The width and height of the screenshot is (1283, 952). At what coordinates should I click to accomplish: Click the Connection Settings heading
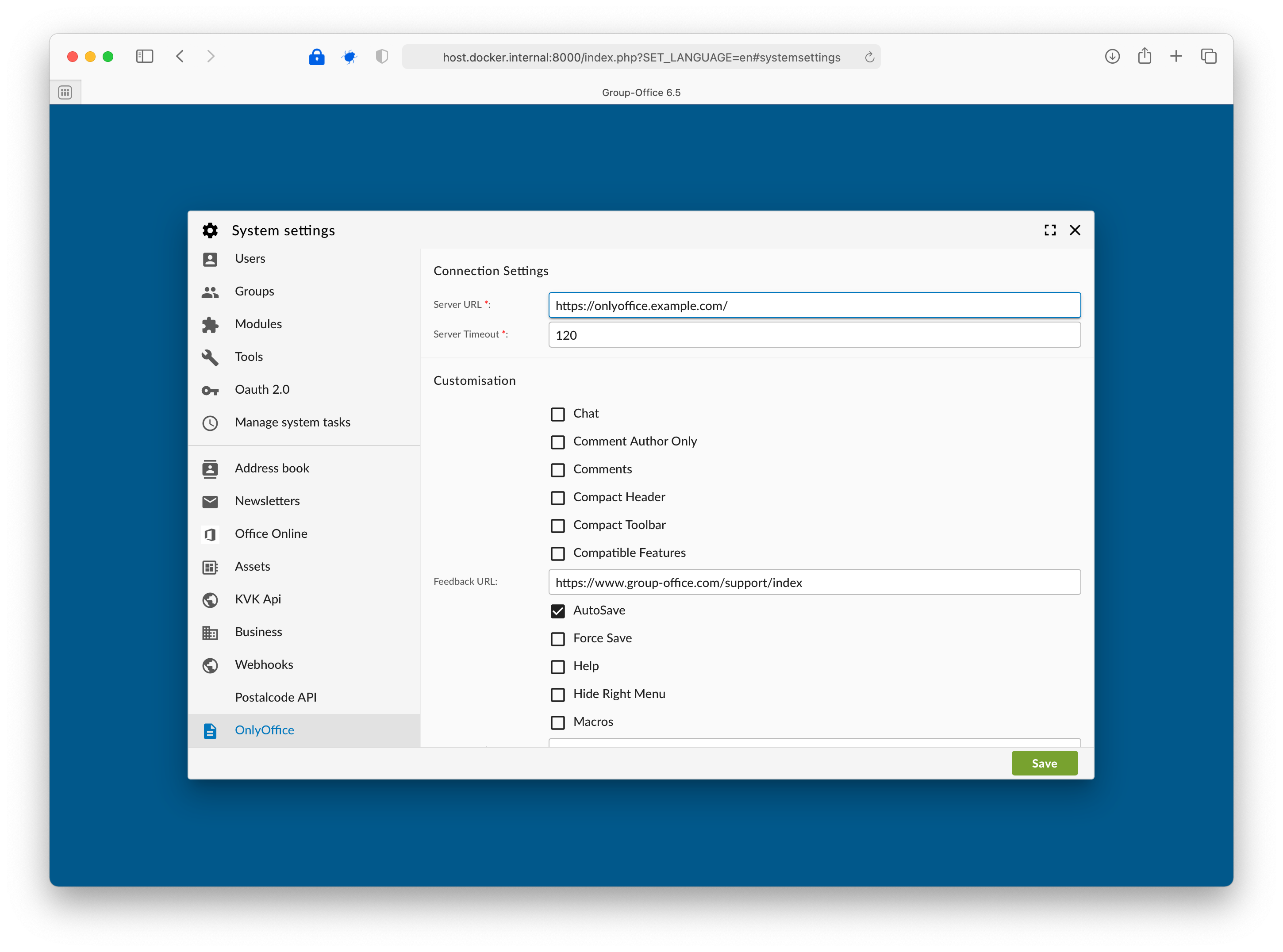point(491,272)
